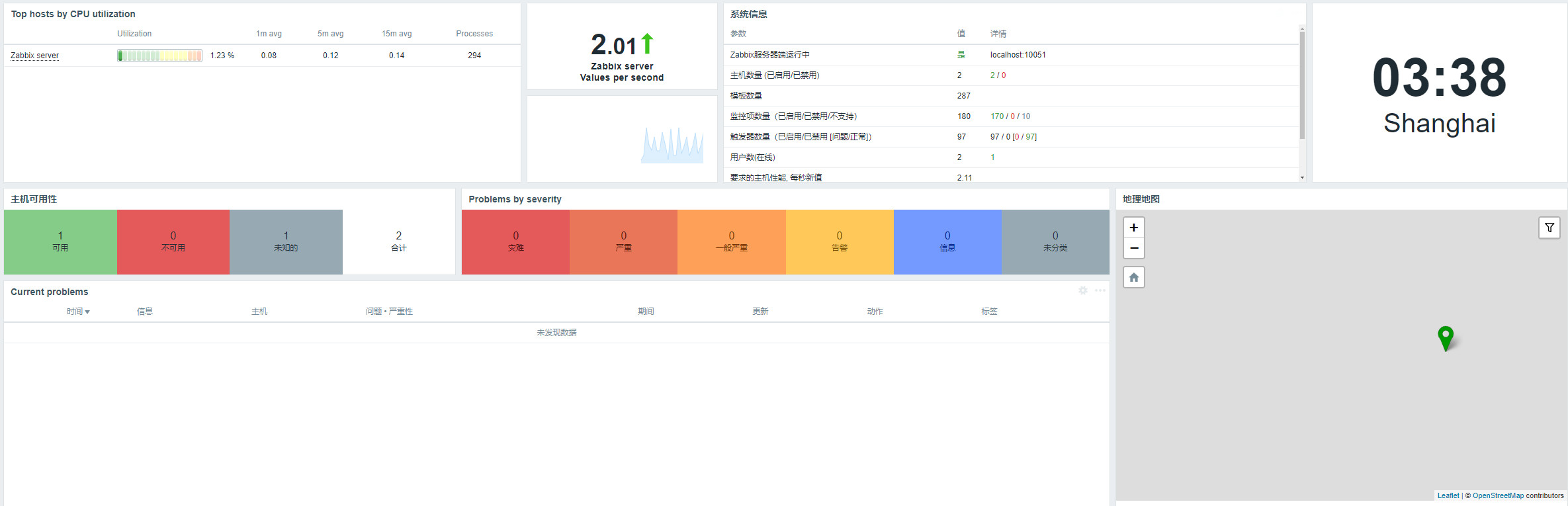
Task: Click the Problems by severity title
Action: (515, 199)
